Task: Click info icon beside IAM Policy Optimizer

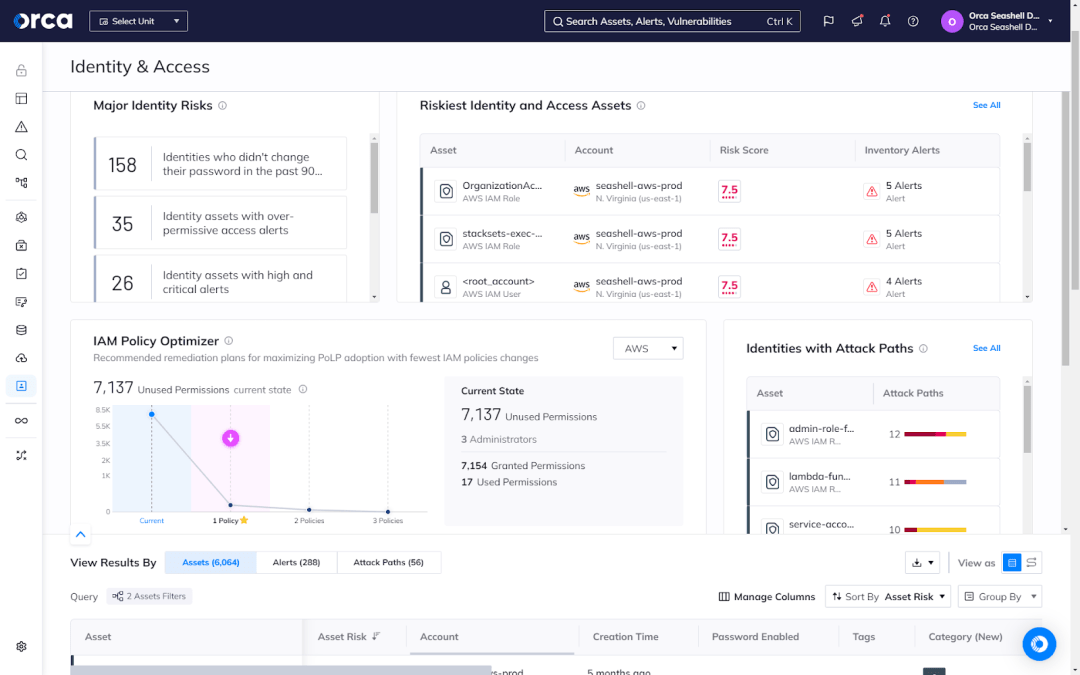Action: point(229,341)
